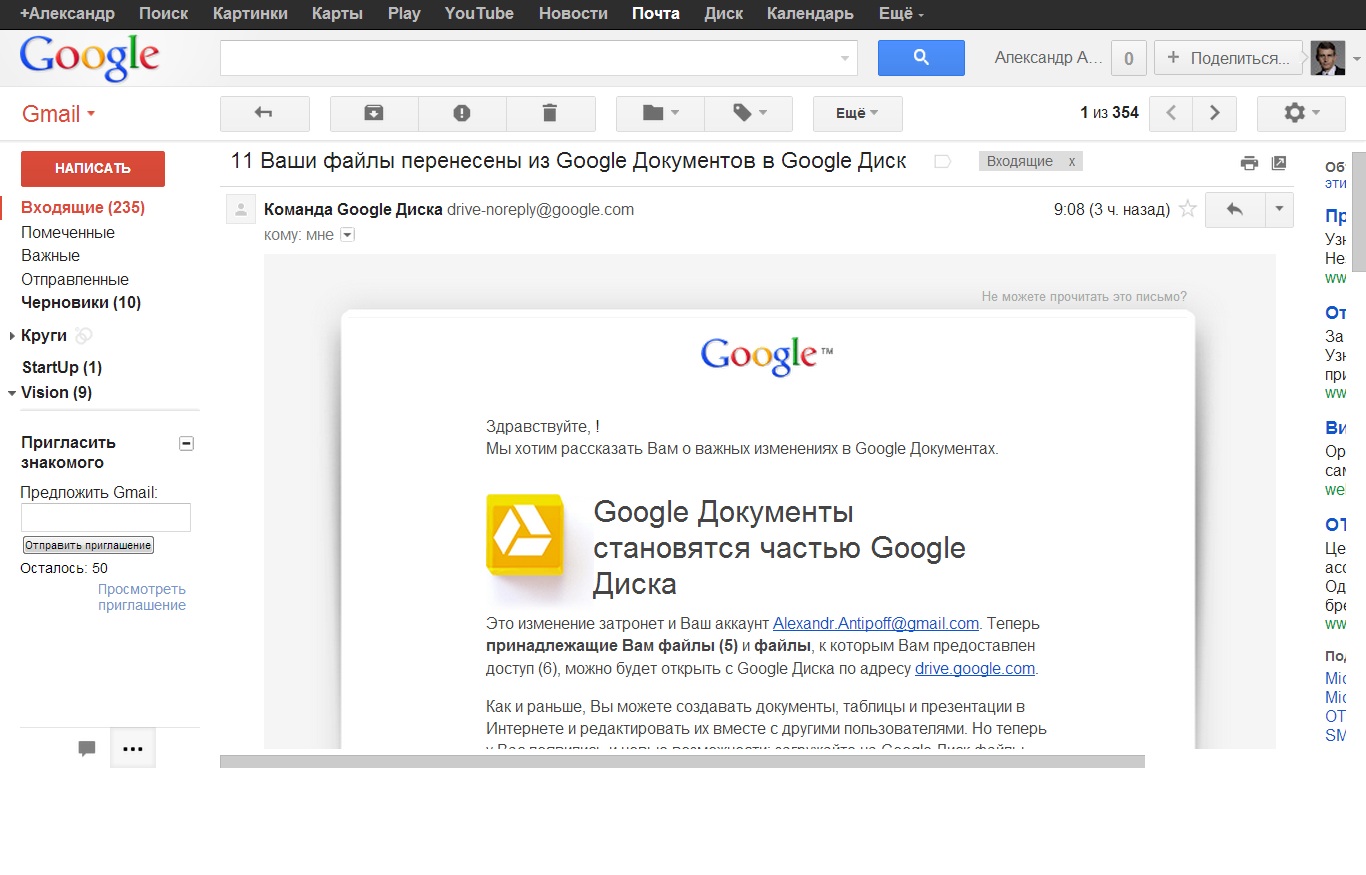Open +Александр in the top bar
The image size is (1366, 875).
67,14
